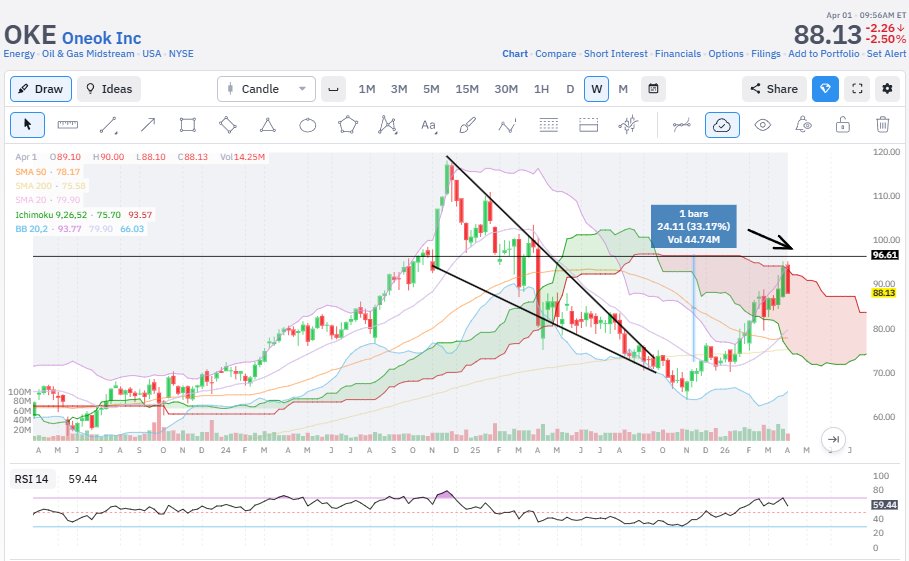This screenshot has height=561, width=909.
Task: Click the blue diamond premium button
Action: [826, 89]
